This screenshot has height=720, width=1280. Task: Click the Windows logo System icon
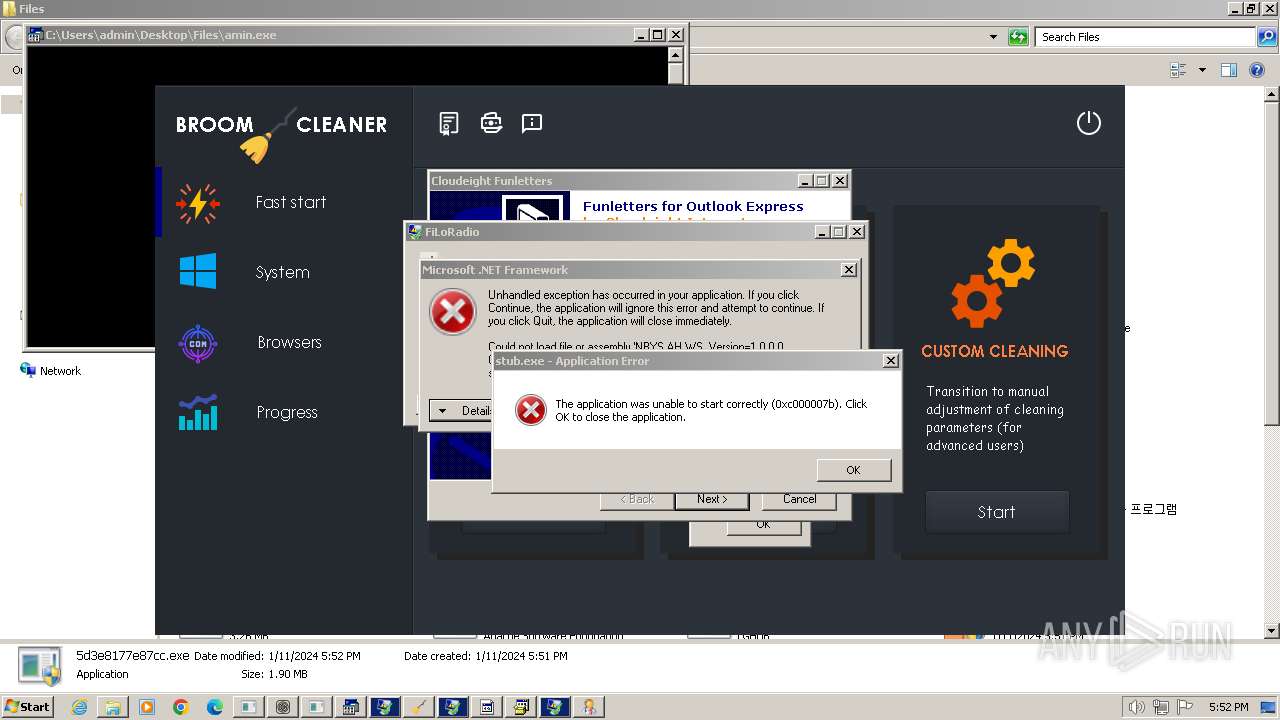coord(198,272)
